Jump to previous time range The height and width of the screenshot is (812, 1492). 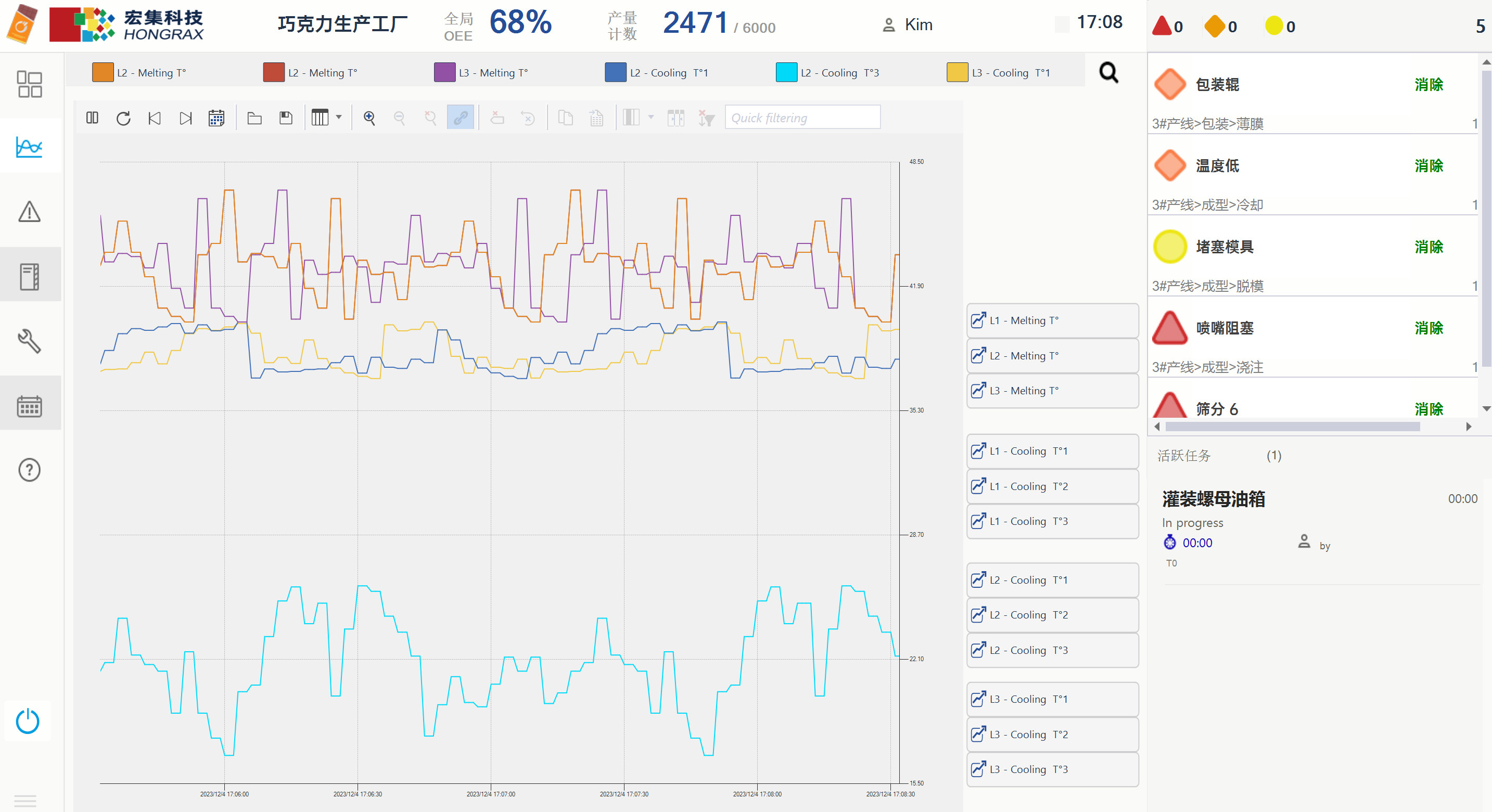coord(154,118)
